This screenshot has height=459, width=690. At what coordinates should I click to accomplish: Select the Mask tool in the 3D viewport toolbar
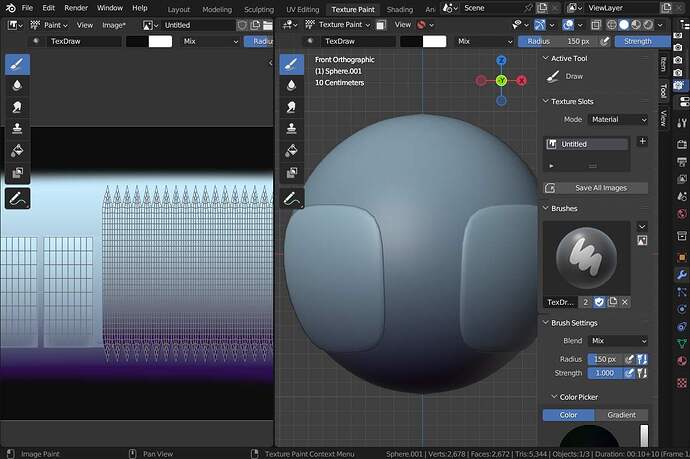[x=291, y=173]
